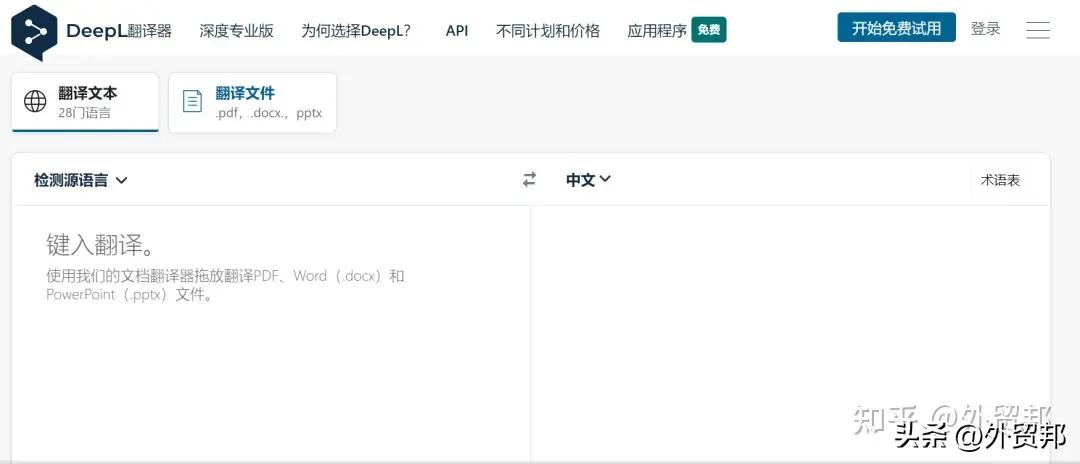
Task: Open 深度专业版 in the navigation
Action: point(236,31)
